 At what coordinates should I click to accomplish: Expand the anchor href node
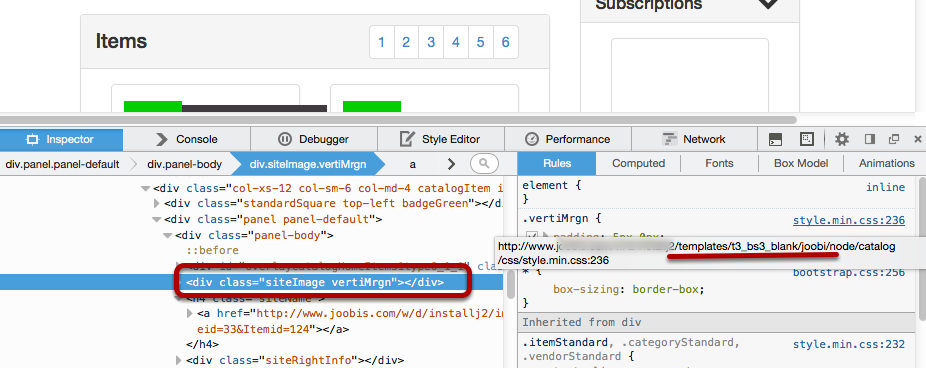click(190, 313)
